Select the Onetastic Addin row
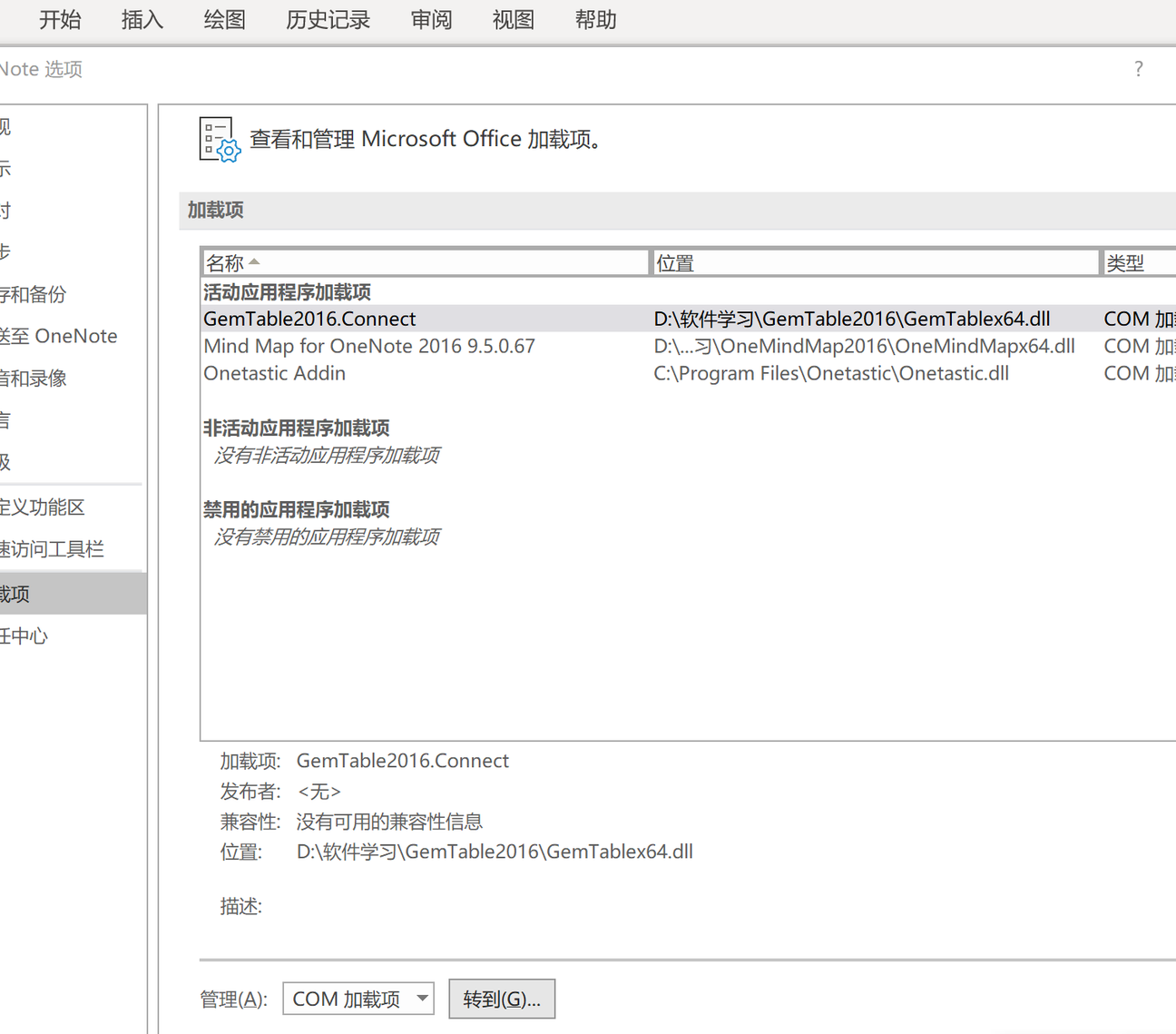 [x=689, y=373]
